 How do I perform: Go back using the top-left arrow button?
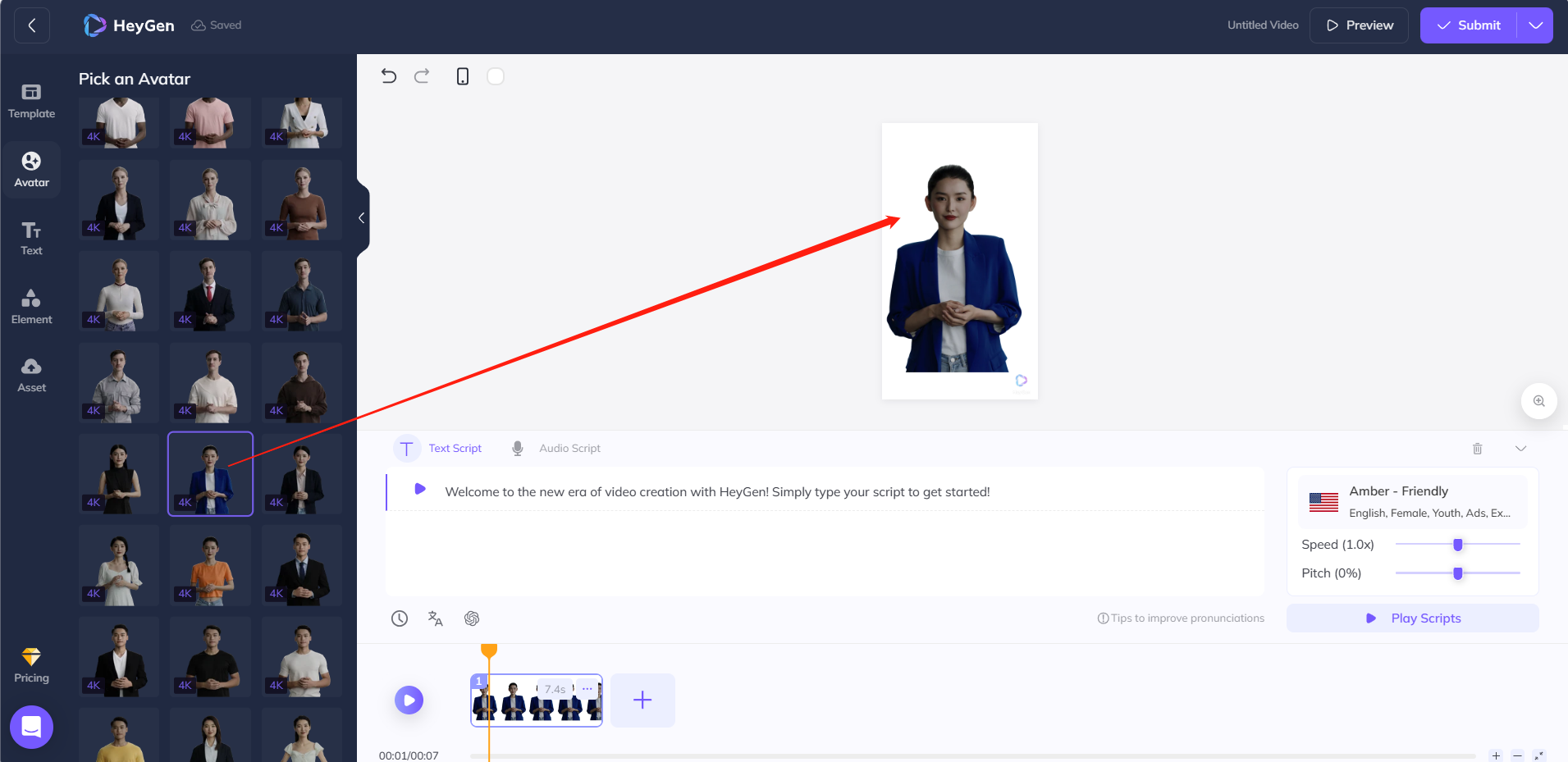(x=32, y=25)
